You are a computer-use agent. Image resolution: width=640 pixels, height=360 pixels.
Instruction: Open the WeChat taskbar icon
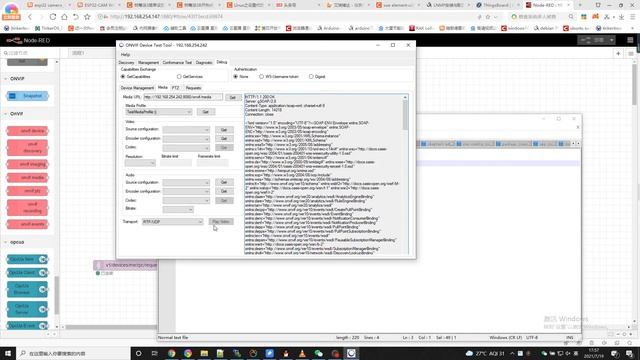[x=318, y=353]
